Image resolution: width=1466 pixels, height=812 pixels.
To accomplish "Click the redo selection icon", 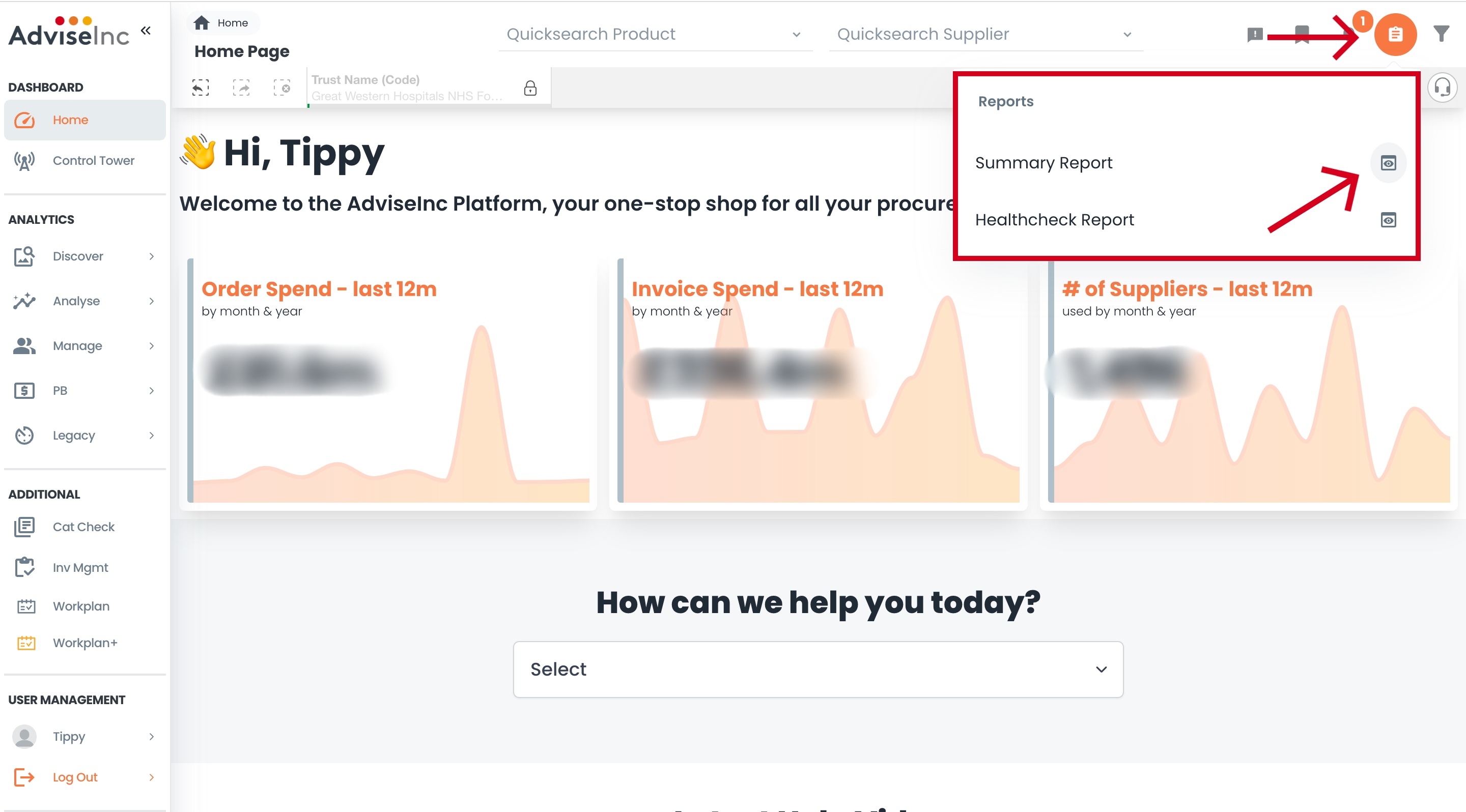I will tap(241, 88).
